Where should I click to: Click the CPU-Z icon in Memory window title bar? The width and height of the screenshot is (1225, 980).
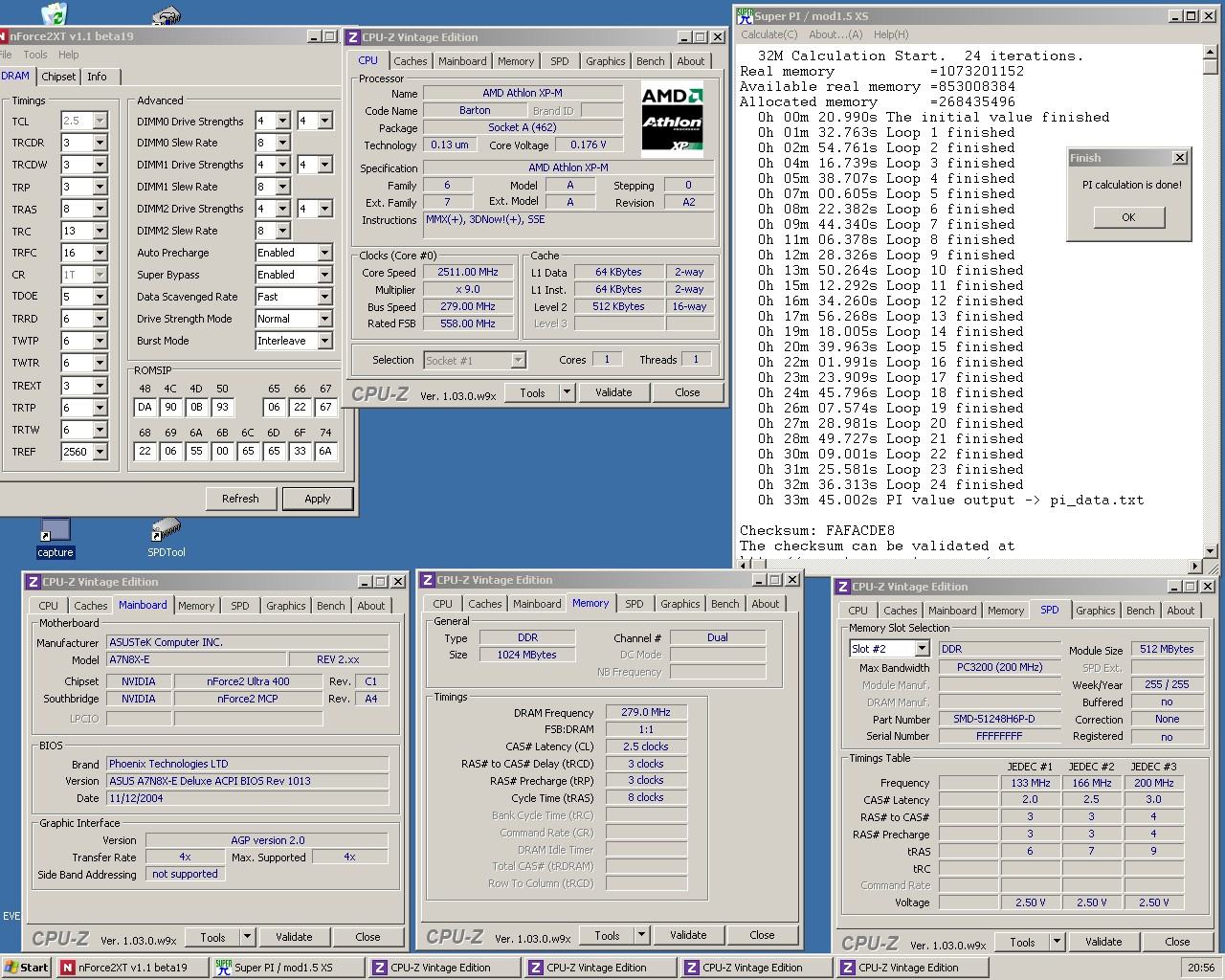427,580
